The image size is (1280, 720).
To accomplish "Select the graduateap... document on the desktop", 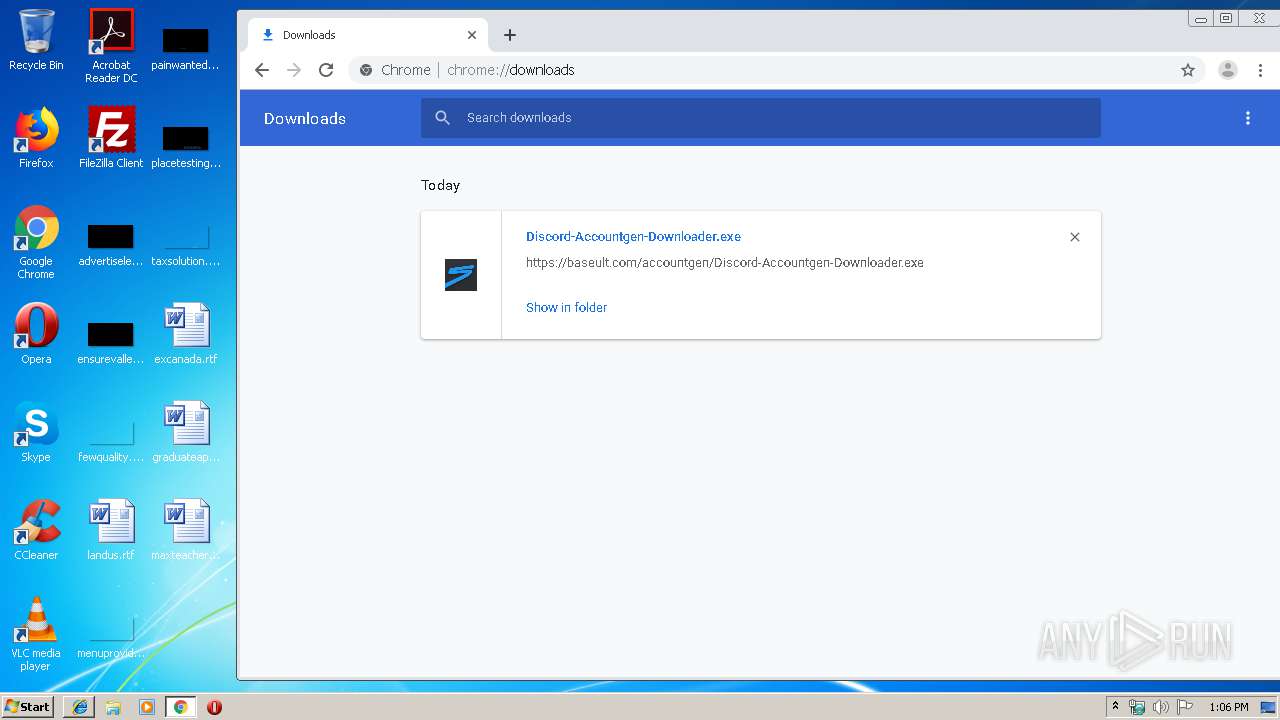I will (x=186, y=432).
